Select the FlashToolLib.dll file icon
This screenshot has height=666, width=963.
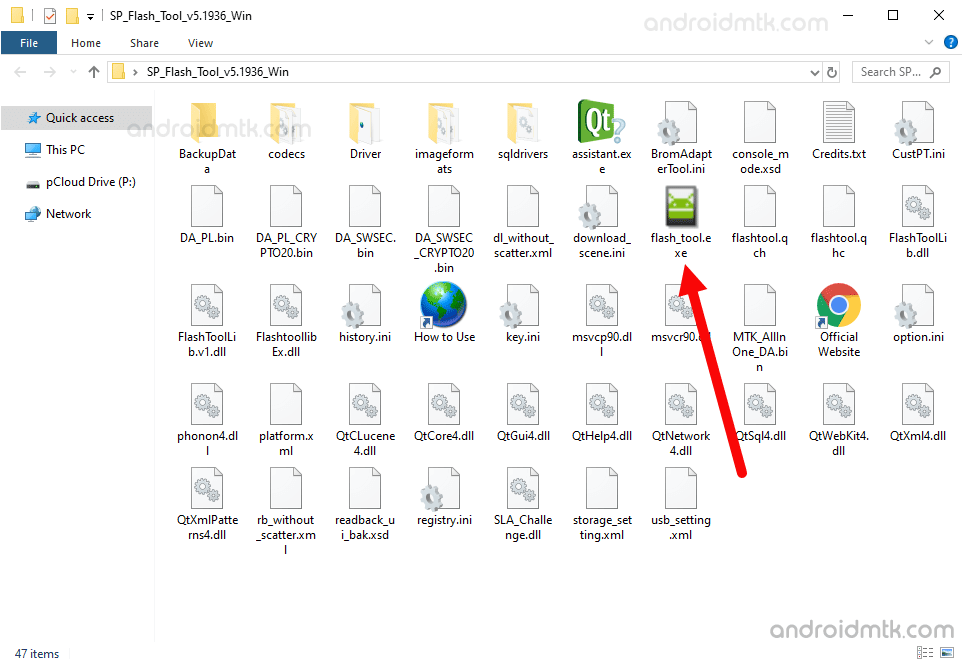(918, 206)
